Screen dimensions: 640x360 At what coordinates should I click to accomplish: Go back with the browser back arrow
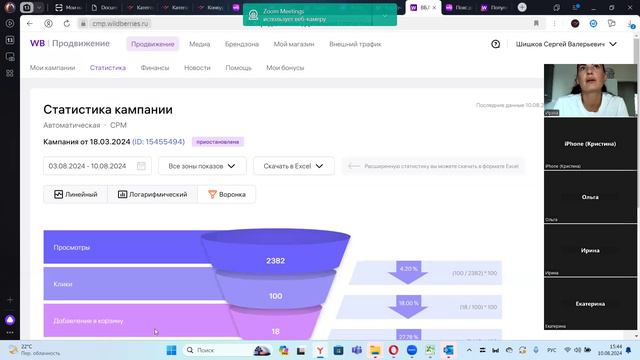pos(29,24)
